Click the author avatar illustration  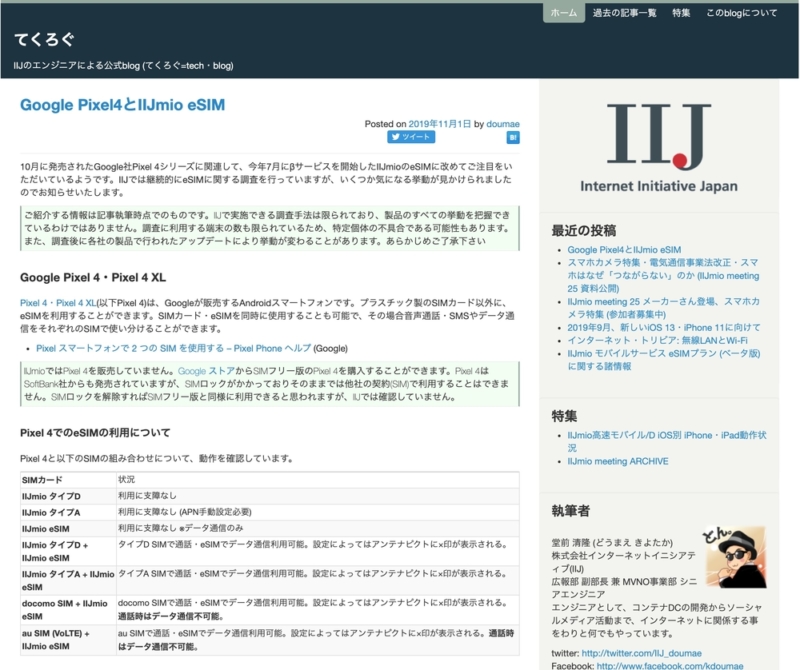point(736,556)
